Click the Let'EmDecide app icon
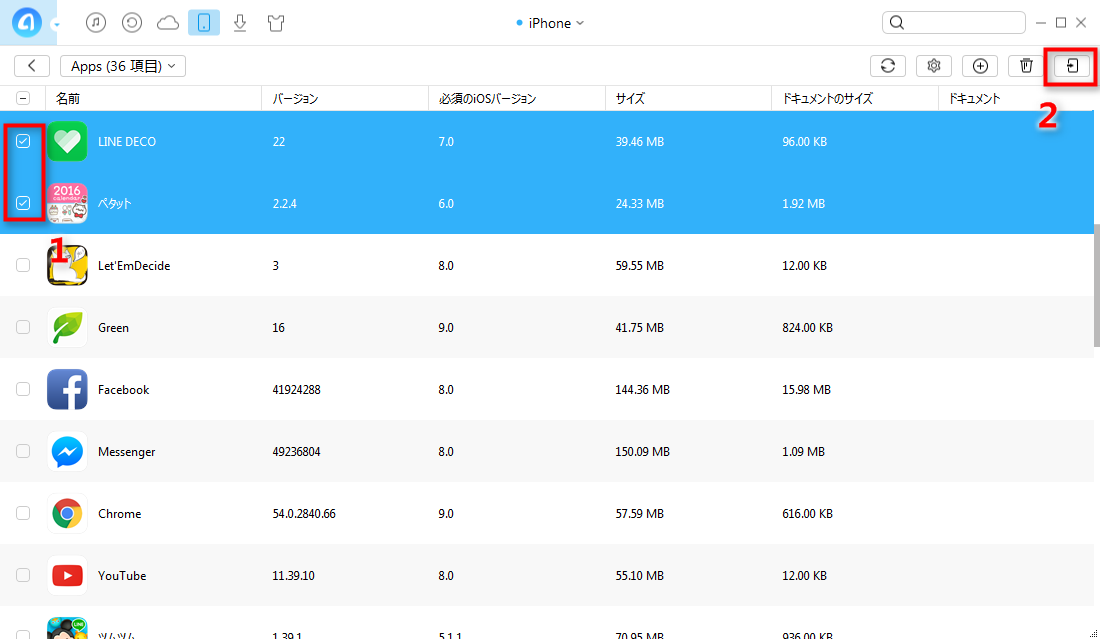 (67, 265)
